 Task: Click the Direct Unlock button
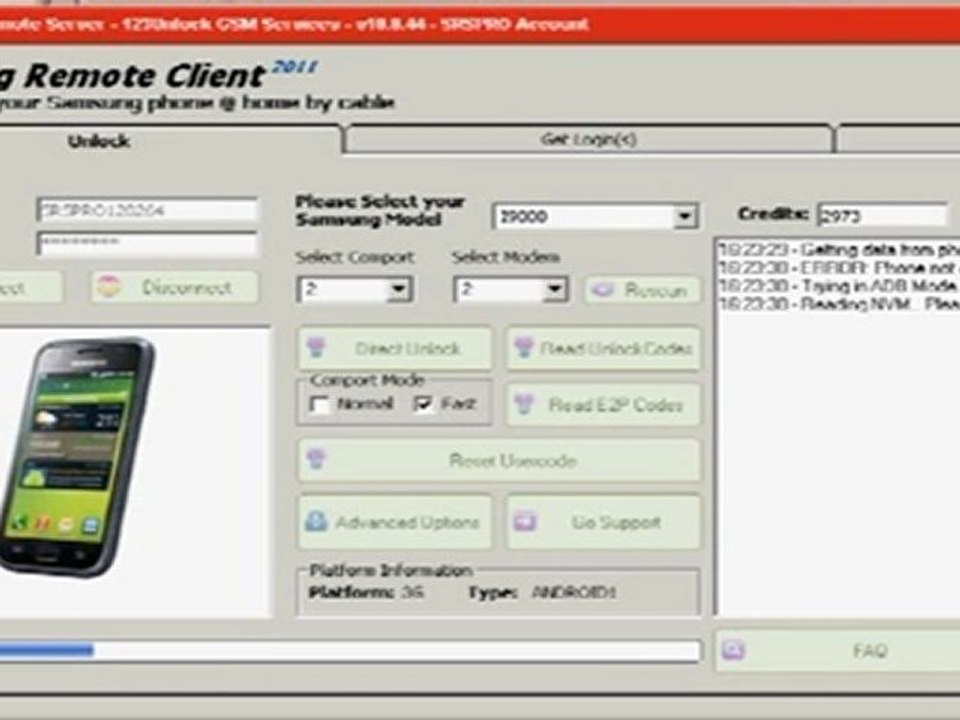[395, 348]
